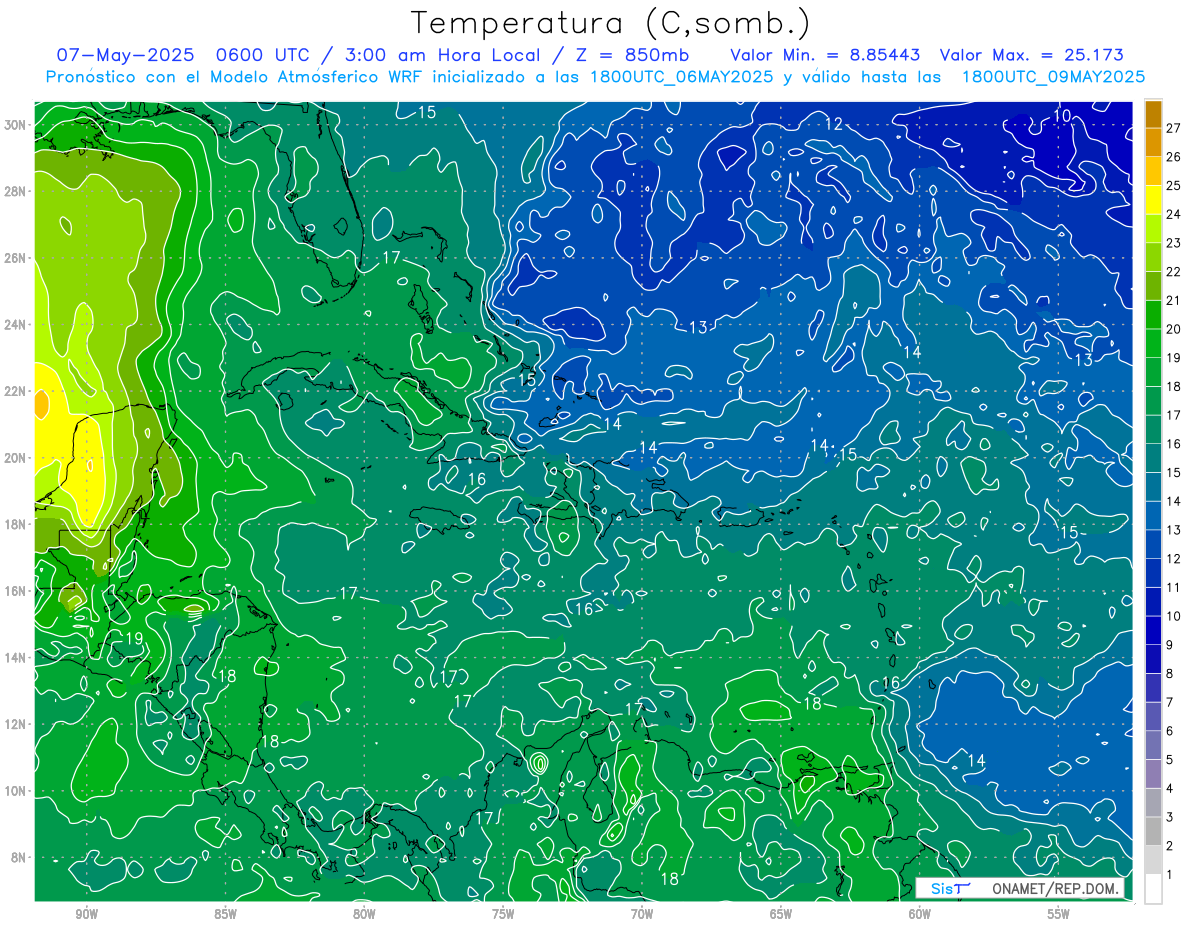Click the 70W longitude axis label
This screenshot has width=1200, height=927.
(x=642, y=914)
